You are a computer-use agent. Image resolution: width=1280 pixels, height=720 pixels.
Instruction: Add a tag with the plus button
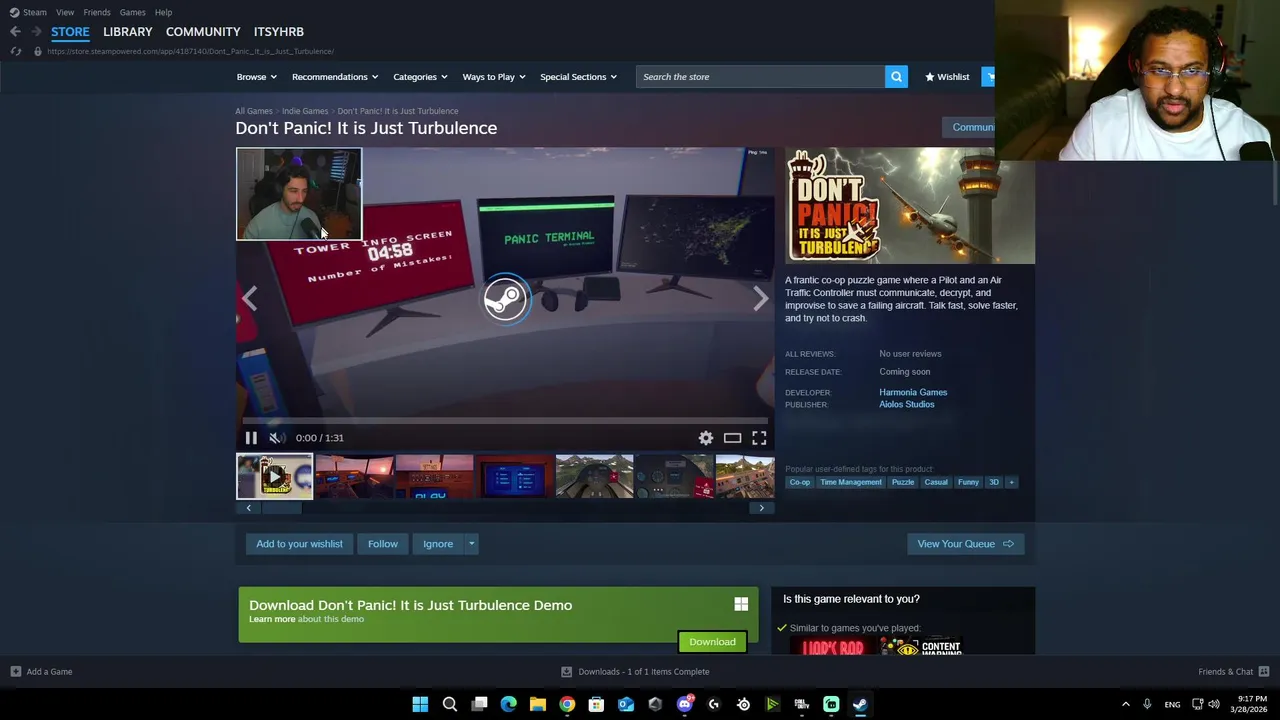pos(1011,482)
